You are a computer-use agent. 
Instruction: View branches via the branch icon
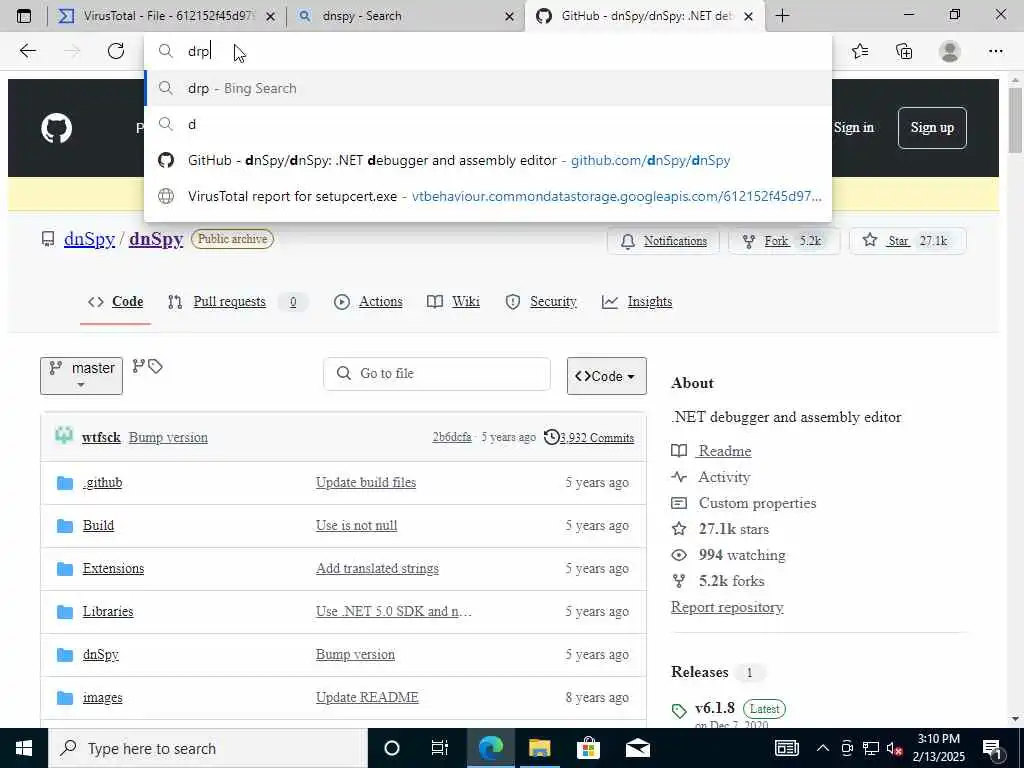138,366
